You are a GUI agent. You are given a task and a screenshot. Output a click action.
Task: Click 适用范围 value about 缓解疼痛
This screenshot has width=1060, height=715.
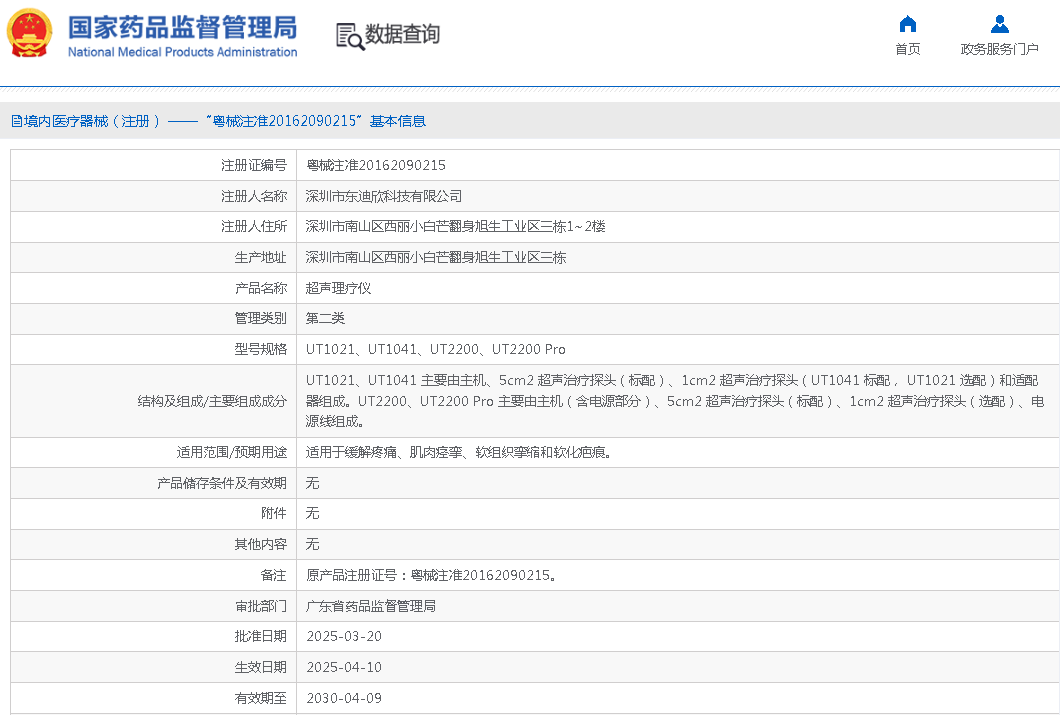458,452
